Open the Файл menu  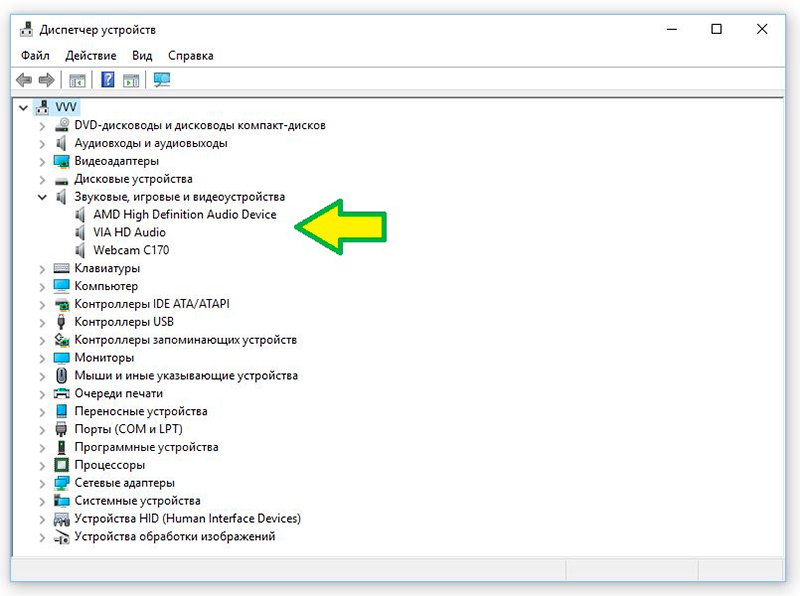click(35, 56)
